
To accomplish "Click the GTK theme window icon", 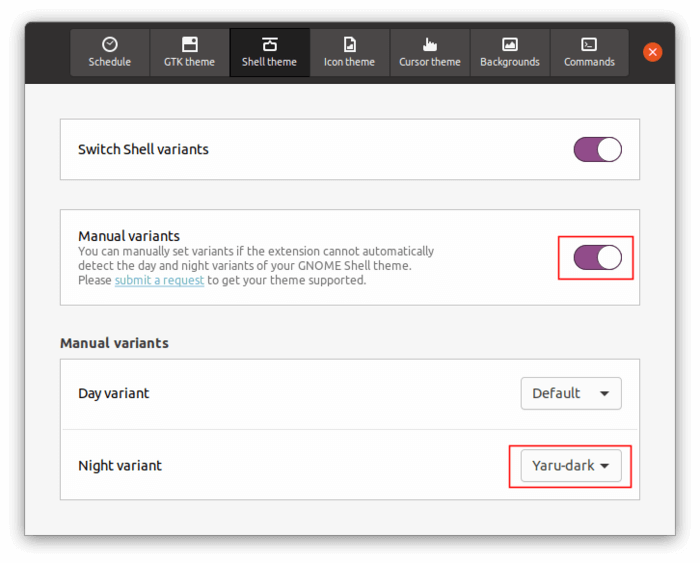I will [x=189, y=44].
